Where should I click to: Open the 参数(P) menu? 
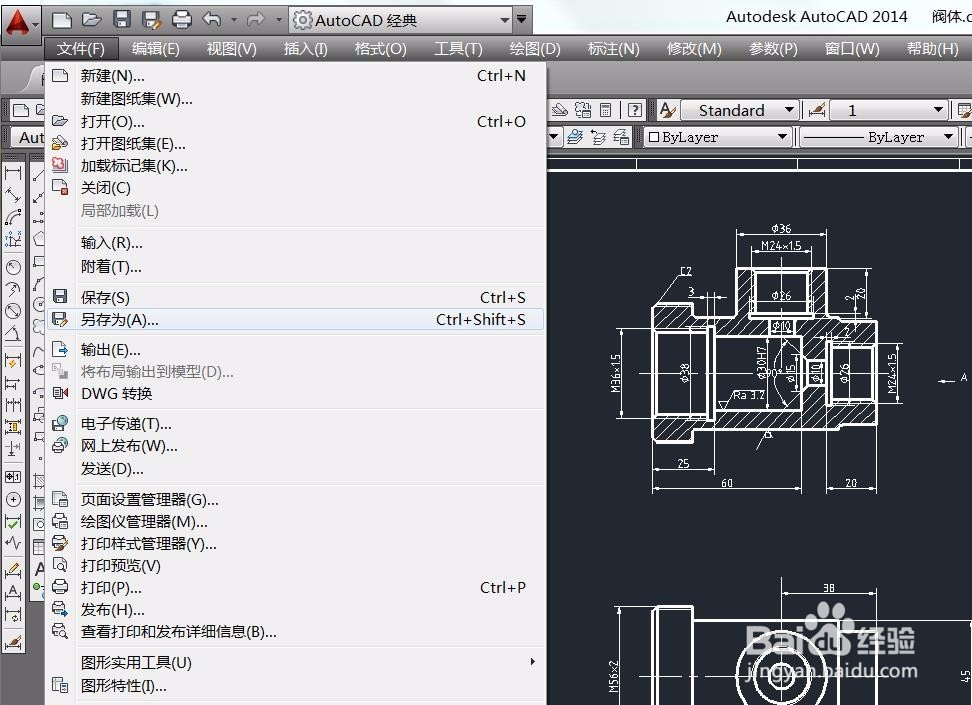click(773, 49)
